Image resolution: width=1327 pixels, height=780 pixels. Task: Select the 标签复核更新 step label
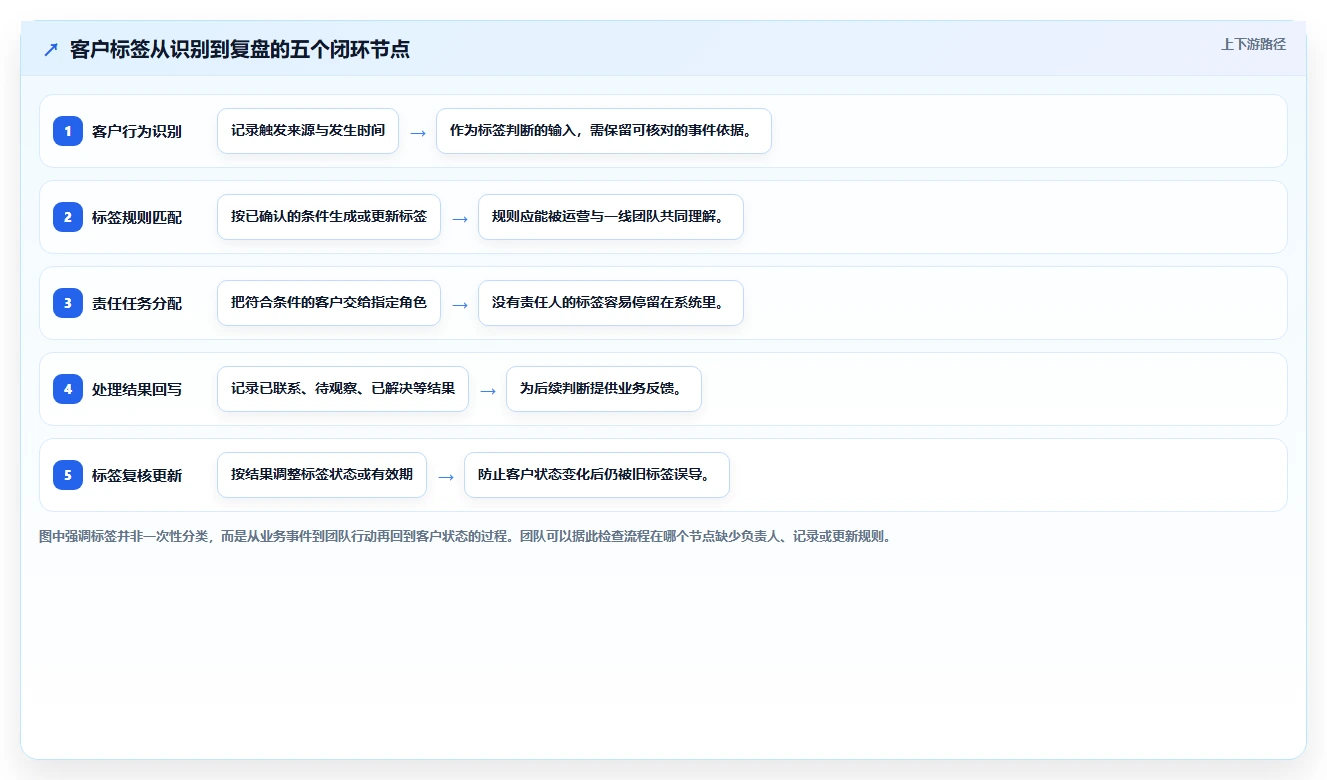pyautogui.click(x=137, y=475)
